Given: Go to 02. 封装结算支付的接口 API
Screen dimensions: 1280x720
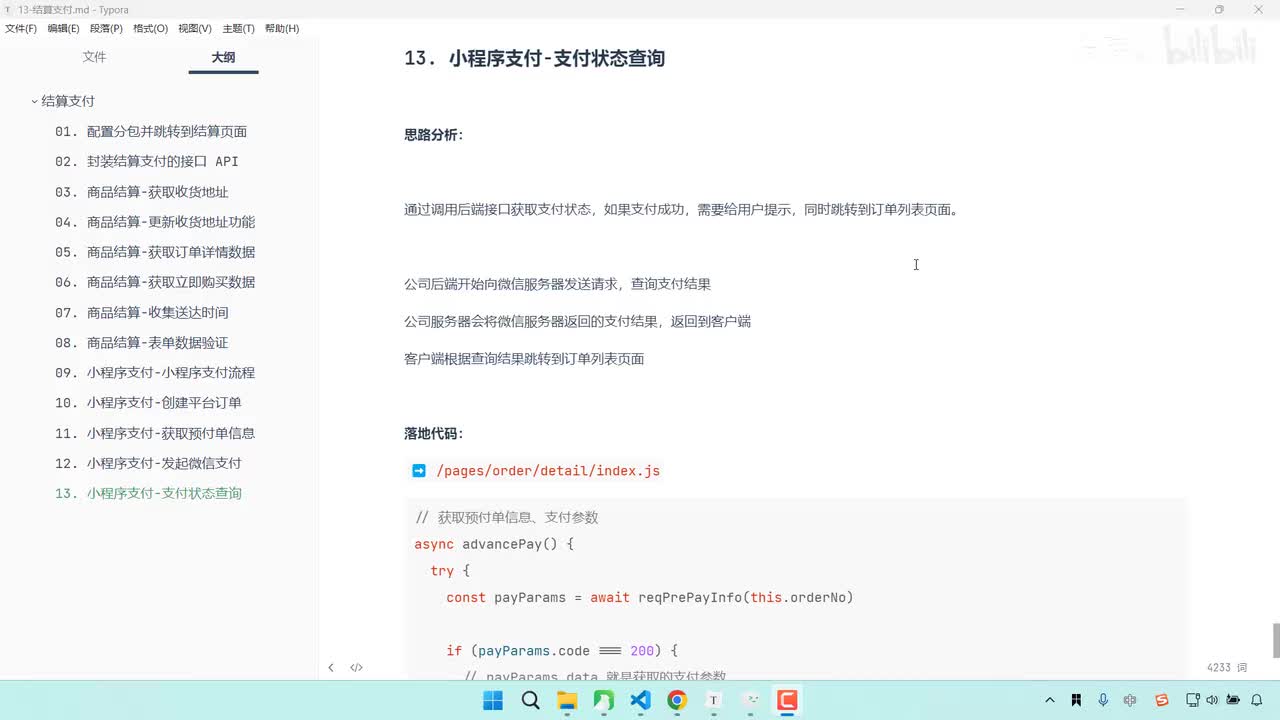Looking at the screenshot, I should (x=147, y=161).
